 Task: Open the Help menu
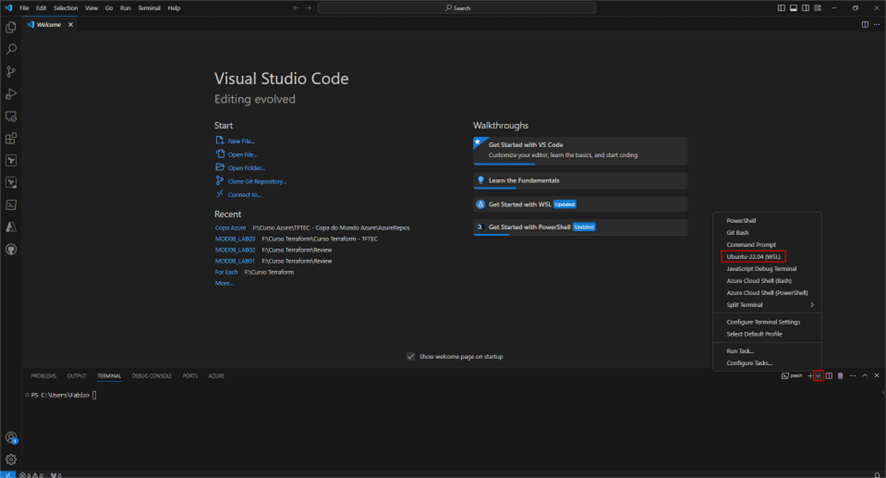(x=174, y=8)
